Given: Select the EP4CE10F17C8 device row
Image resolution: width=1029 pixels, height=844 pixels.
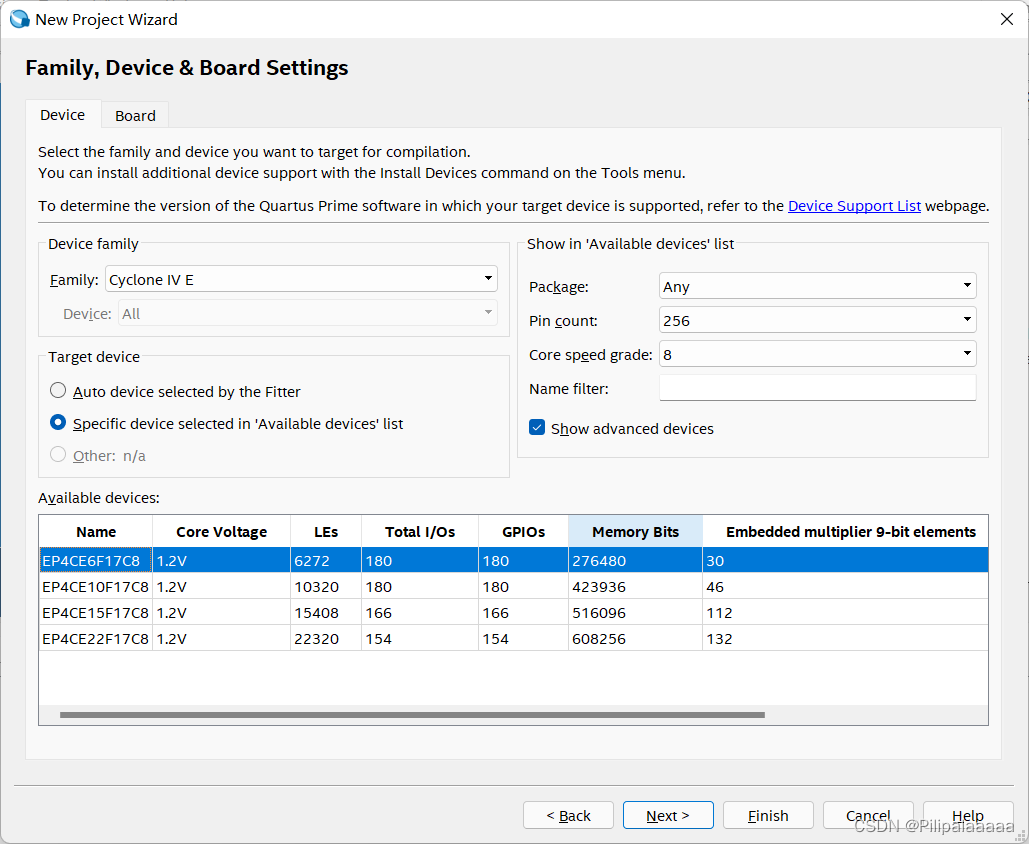Looking at the screenshot, I should [x=95, y=586].
